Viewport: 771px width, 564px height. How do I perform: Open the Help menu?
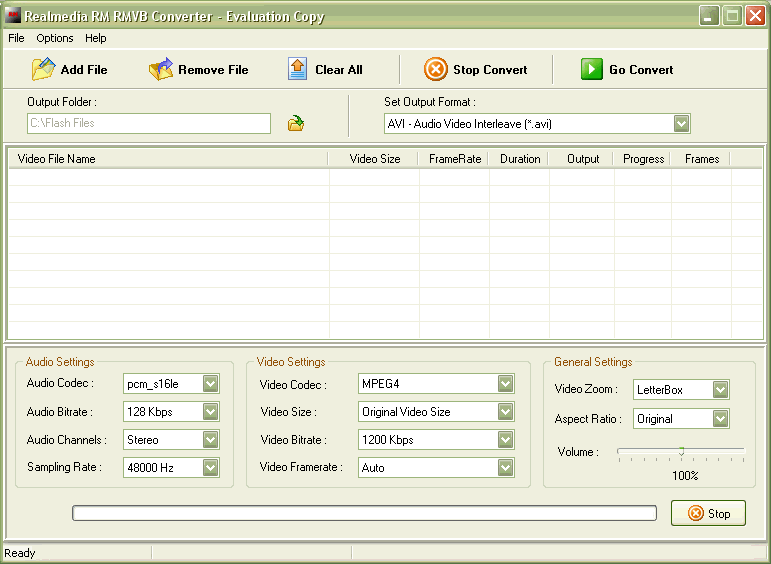click(95, 38)
